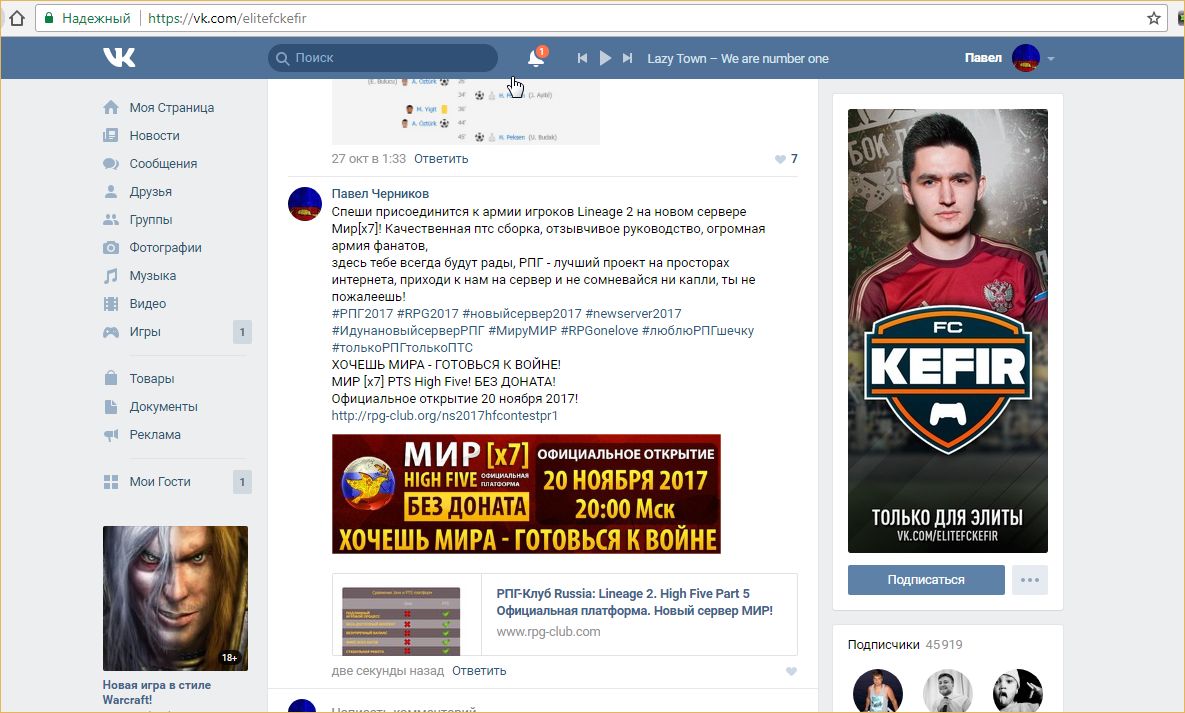Click the browser home icon

tap(16, 18)
